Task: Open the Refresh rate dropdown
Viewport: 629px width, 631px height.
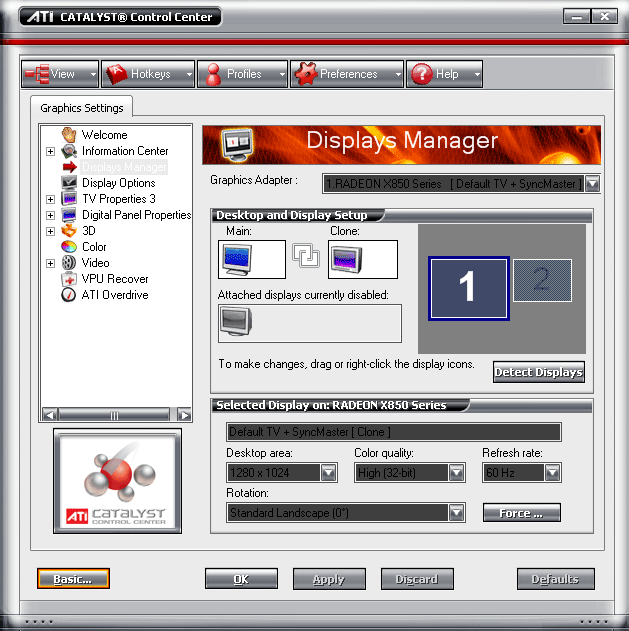Action: click(x=553, y=472)
